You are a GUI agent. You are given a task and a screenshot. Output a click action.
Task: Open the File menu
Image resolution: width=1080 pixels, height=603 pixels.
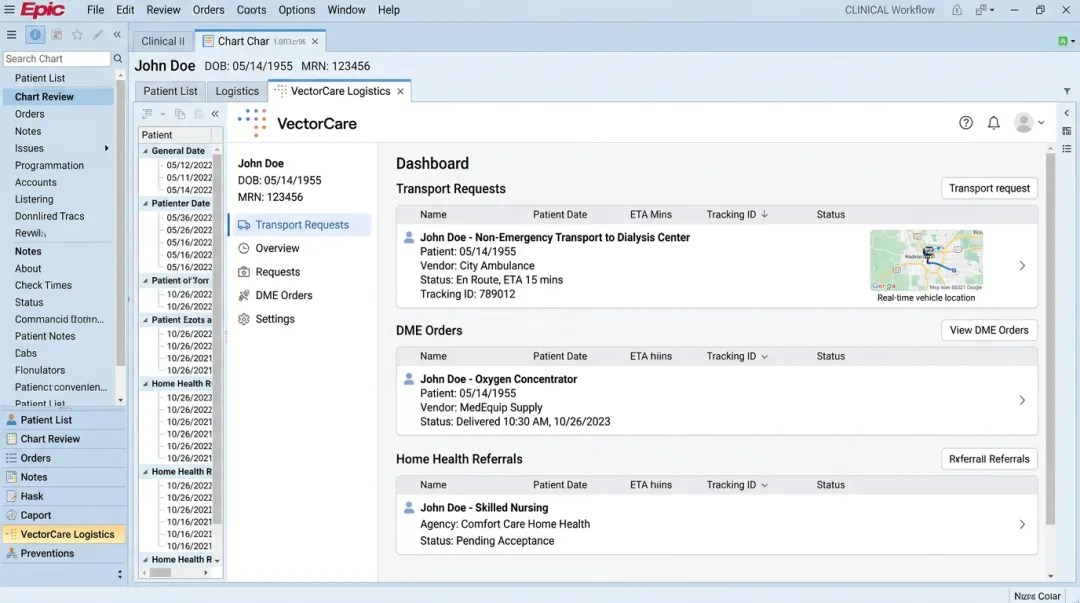(x=96, y=10)
